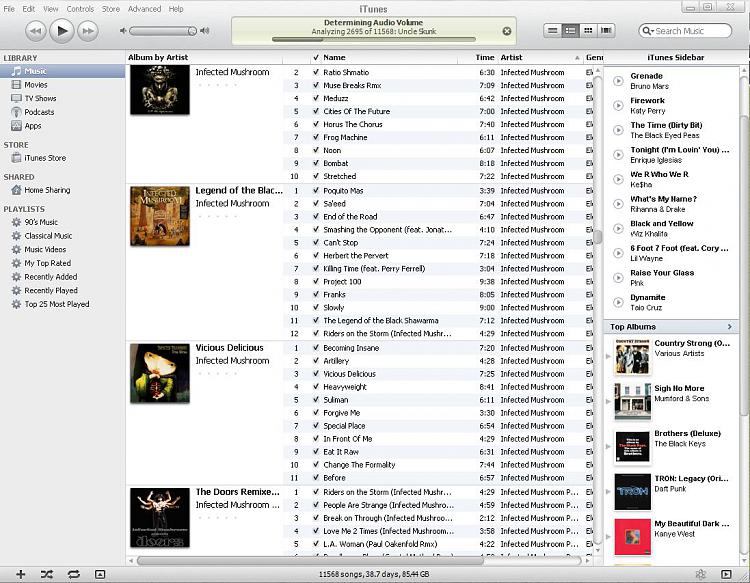Click the Play button
The width and height of the screenshot is (750, 583).
tap(62, 31)
